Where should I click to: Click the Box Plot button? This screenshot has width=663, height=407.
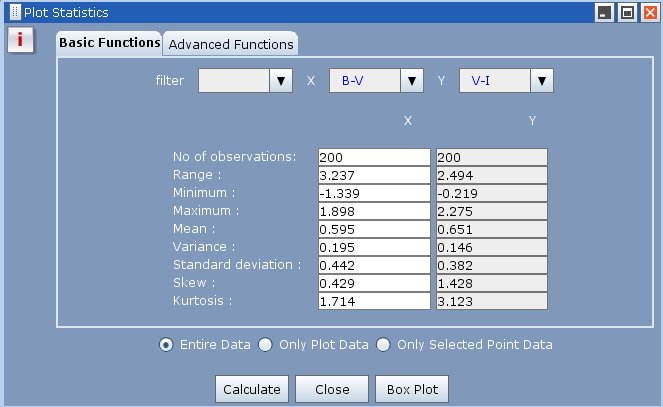pyautogui.click(x=412, y=389)
